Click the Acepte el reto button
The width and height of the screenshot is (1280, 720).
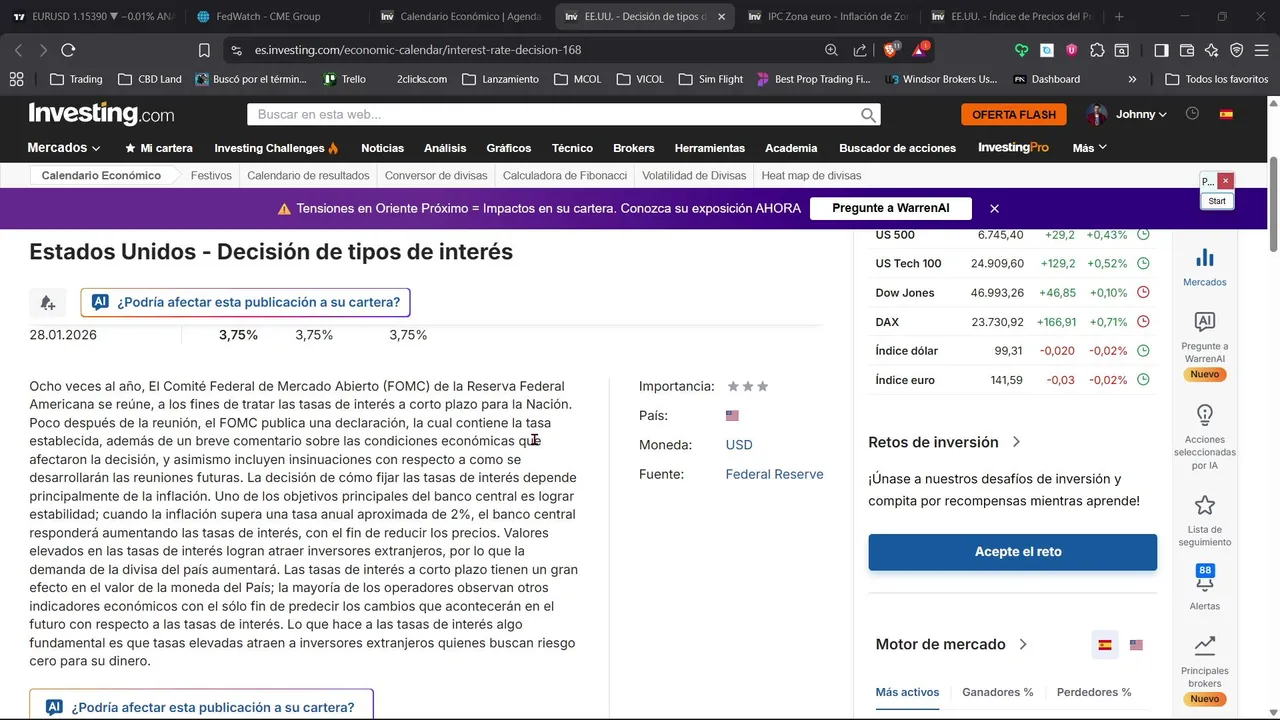[1012, 552]
